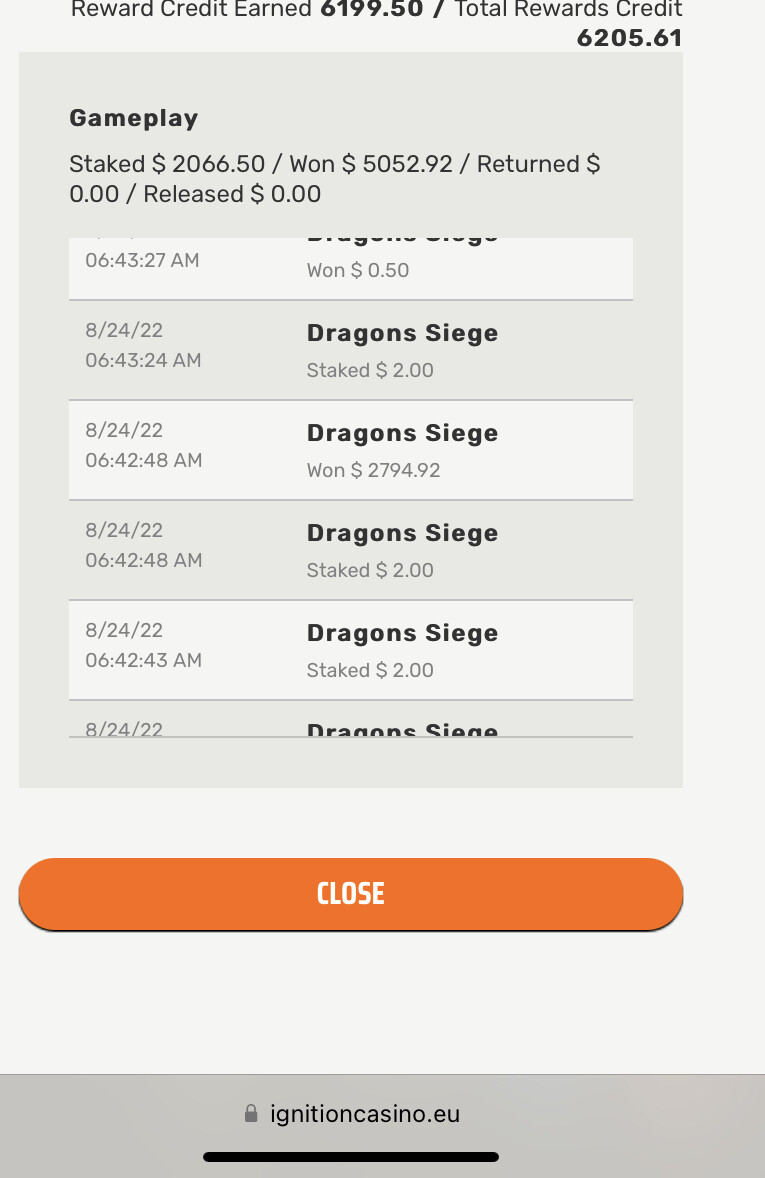
Task: Click the orange CLOSE button
Action: click(350, 893)
